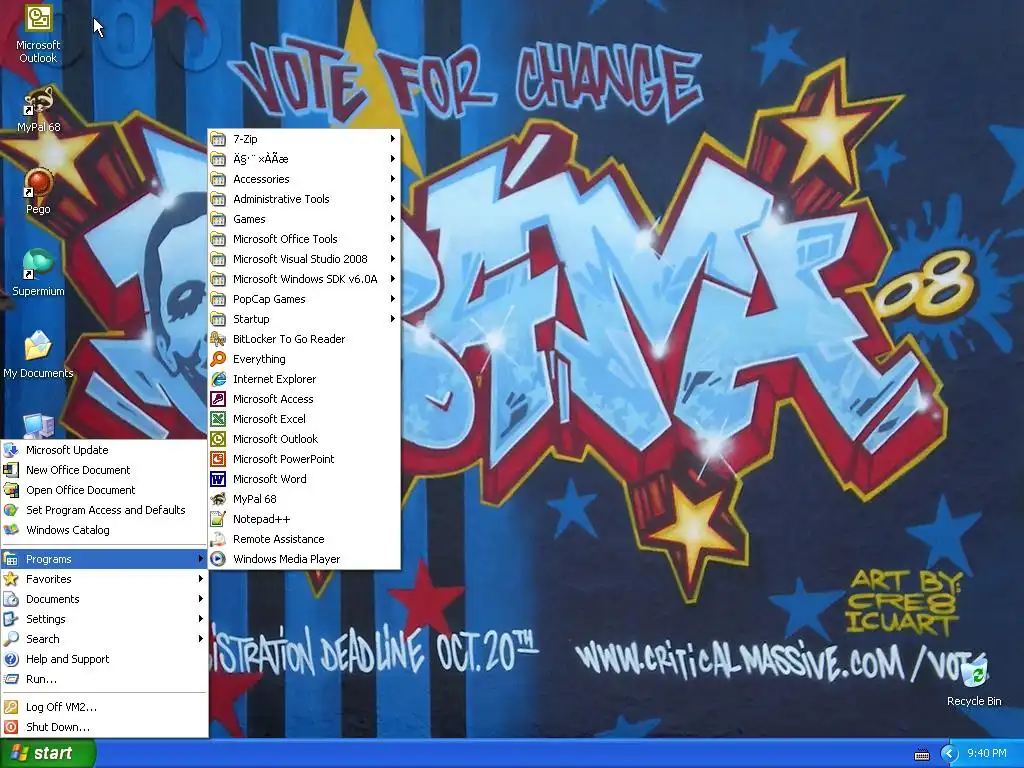Open Windows Catalog

[x=104, y=530]
